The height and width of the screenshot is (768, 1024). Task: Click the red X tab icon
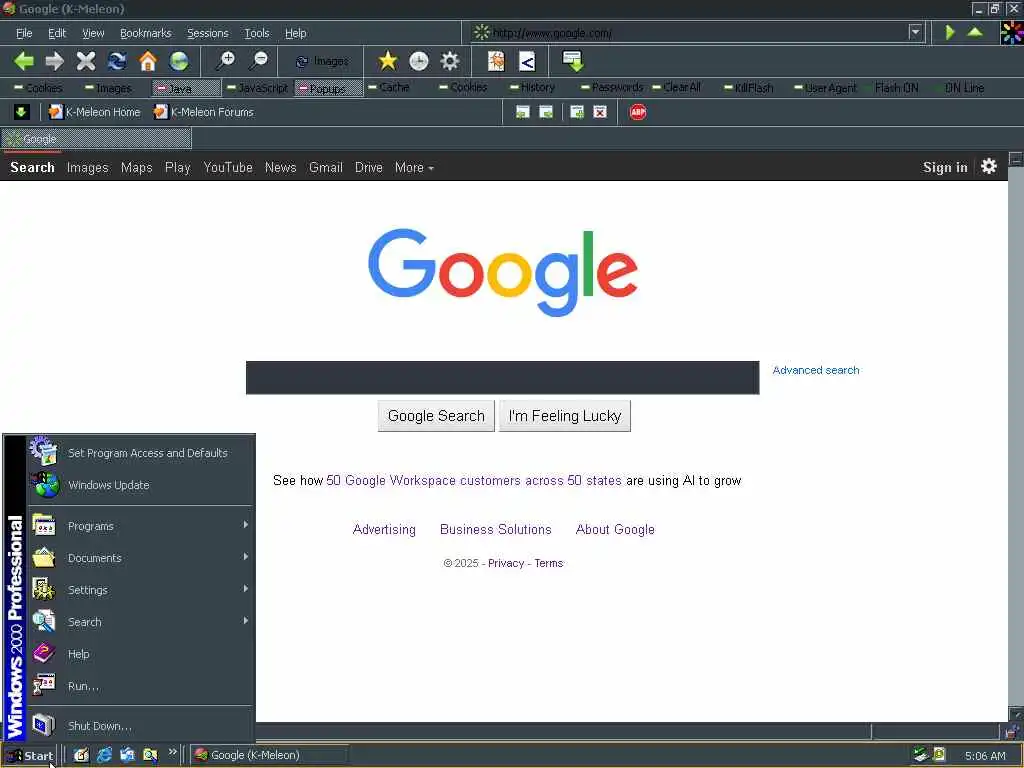coord(600,112)
